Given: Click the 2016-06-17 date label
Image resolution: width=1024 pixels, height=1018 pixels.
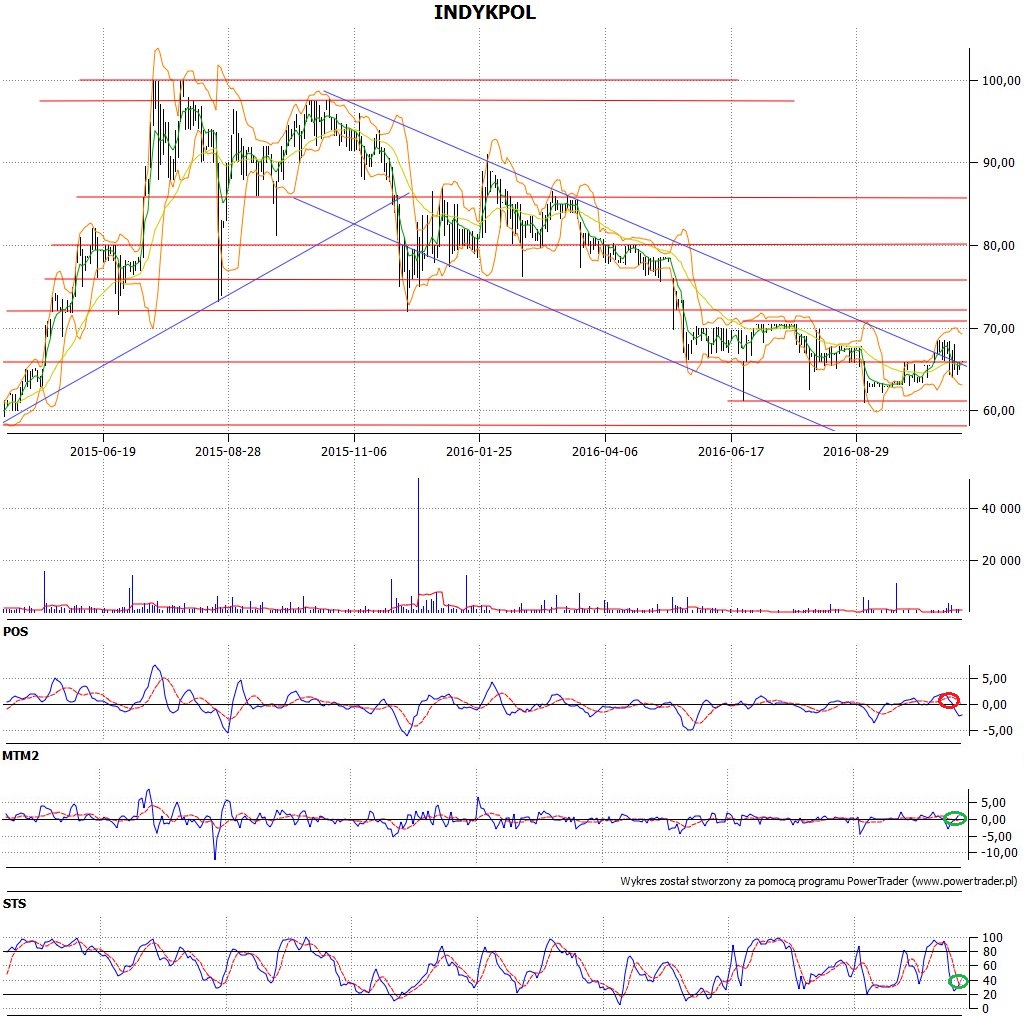Looking at the screenshot, I should (x=731, y=451).
